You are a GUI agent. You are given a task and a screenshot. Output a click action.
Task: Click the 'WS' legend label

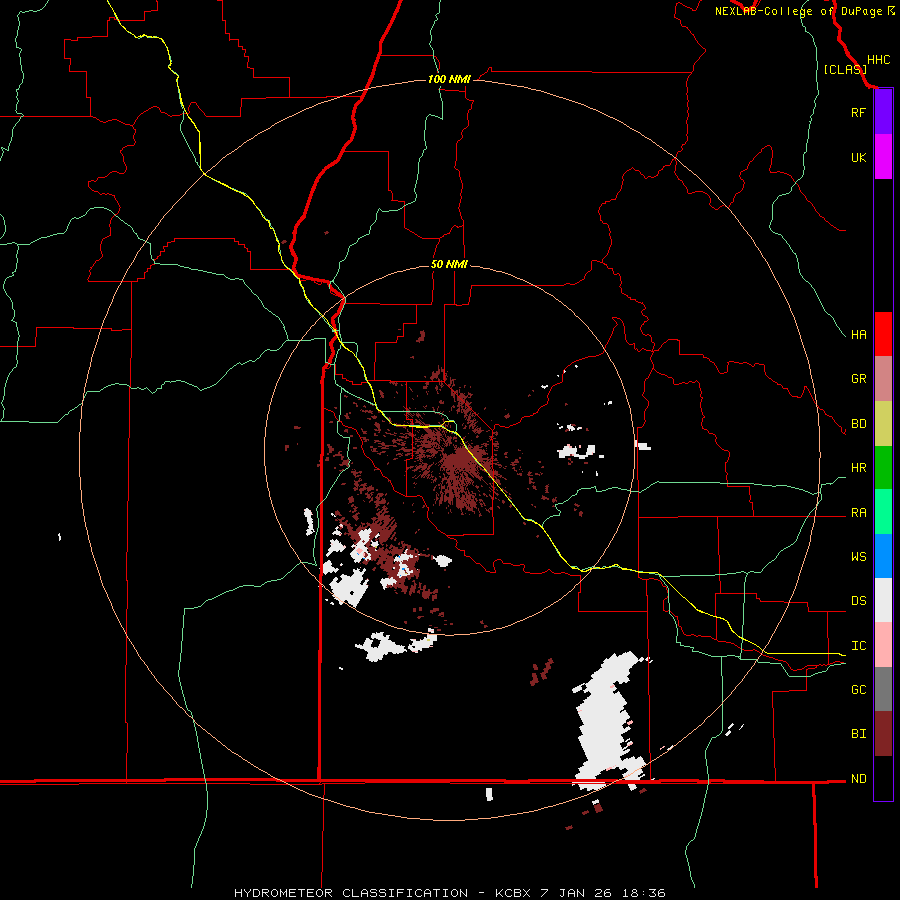pos(859,557)
